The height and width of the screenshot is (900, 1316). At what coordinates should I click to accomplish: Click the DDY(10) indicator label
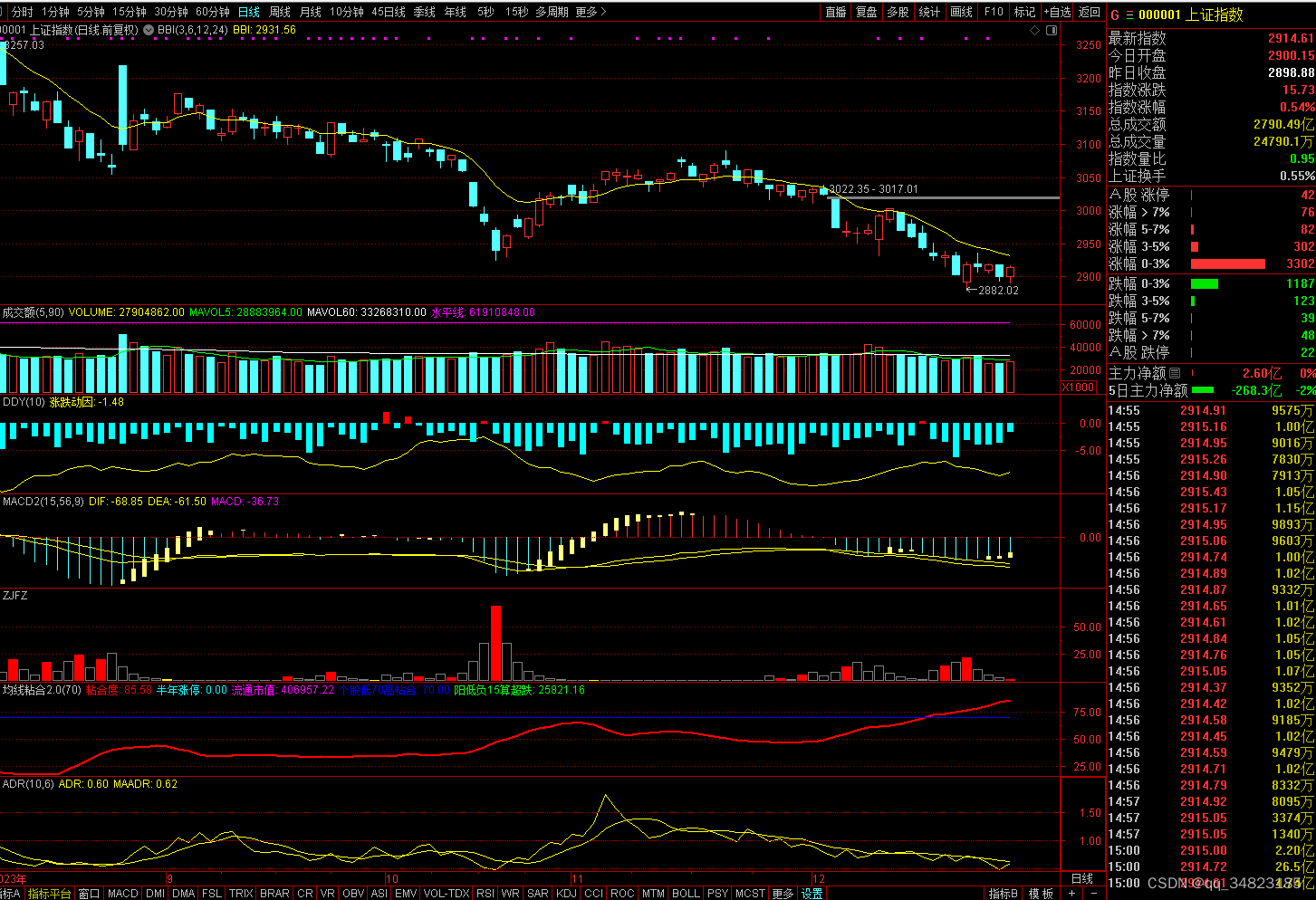24,401
